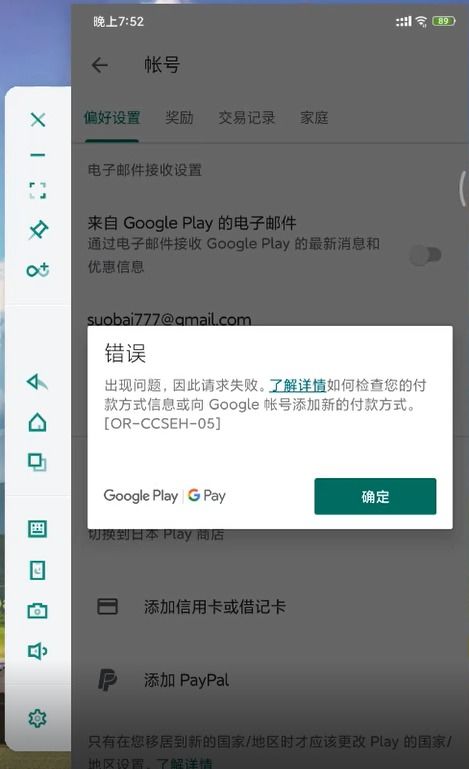Click the emulator back arrow icon
This screenshot has width=469, height=769.
[x=38, y=382]
